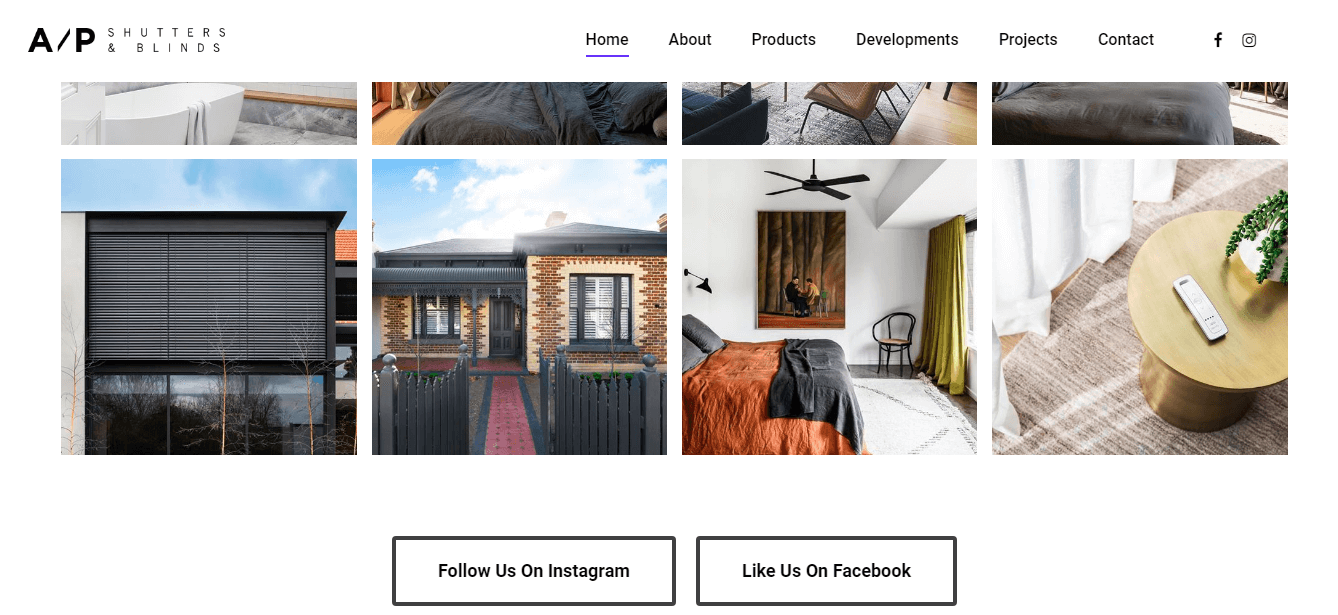Open the brick house with picket fence photo
Image resolution: width=1338 pixels, height=615 pixels.
[x=519, y=307]
